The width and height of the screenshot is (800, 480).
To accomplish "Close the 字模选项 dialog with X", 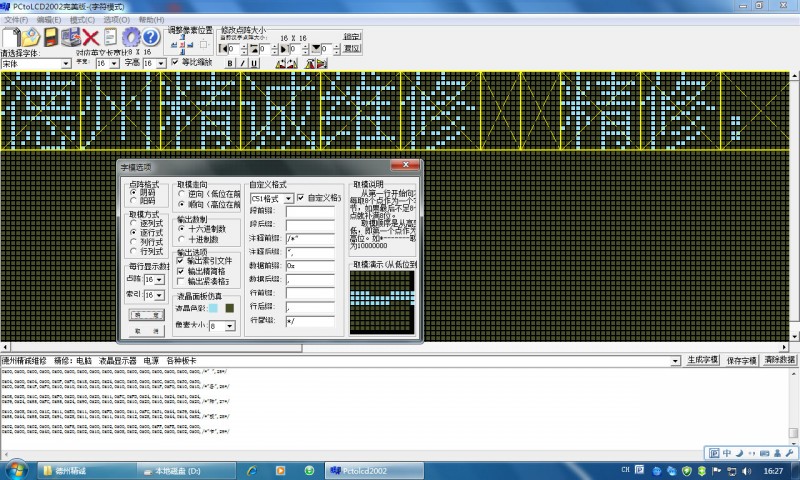I will [405, 165].
